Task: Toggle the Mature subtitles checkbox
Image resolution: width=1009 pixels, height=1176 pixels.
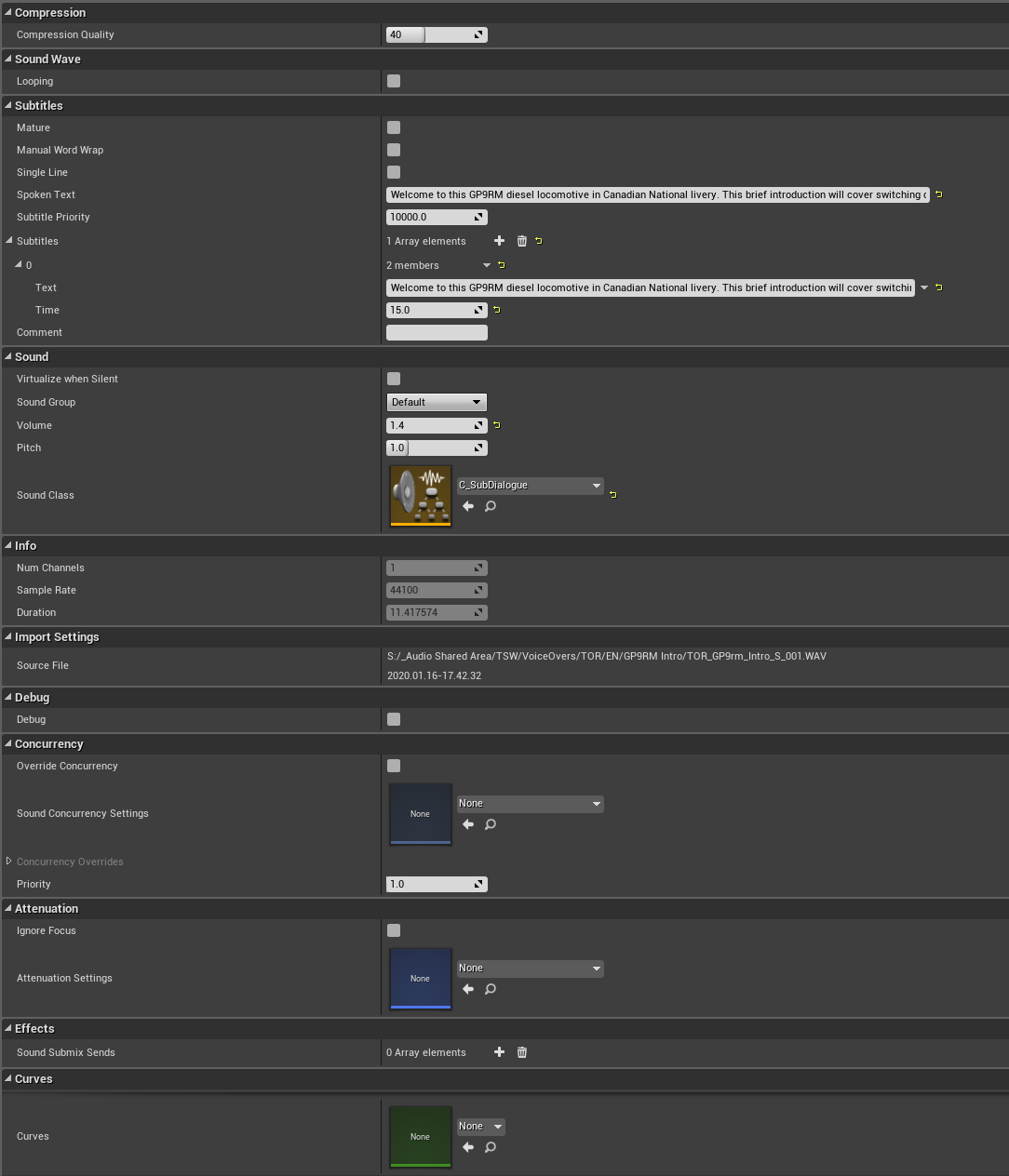Action: (393, 127)
